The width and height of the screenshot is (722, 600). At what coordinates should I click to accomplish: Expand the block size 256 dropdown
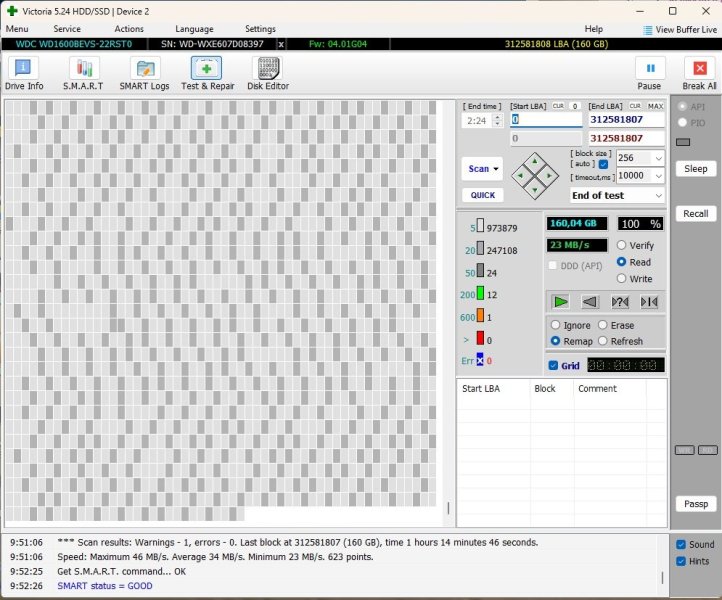pos(657,158)
